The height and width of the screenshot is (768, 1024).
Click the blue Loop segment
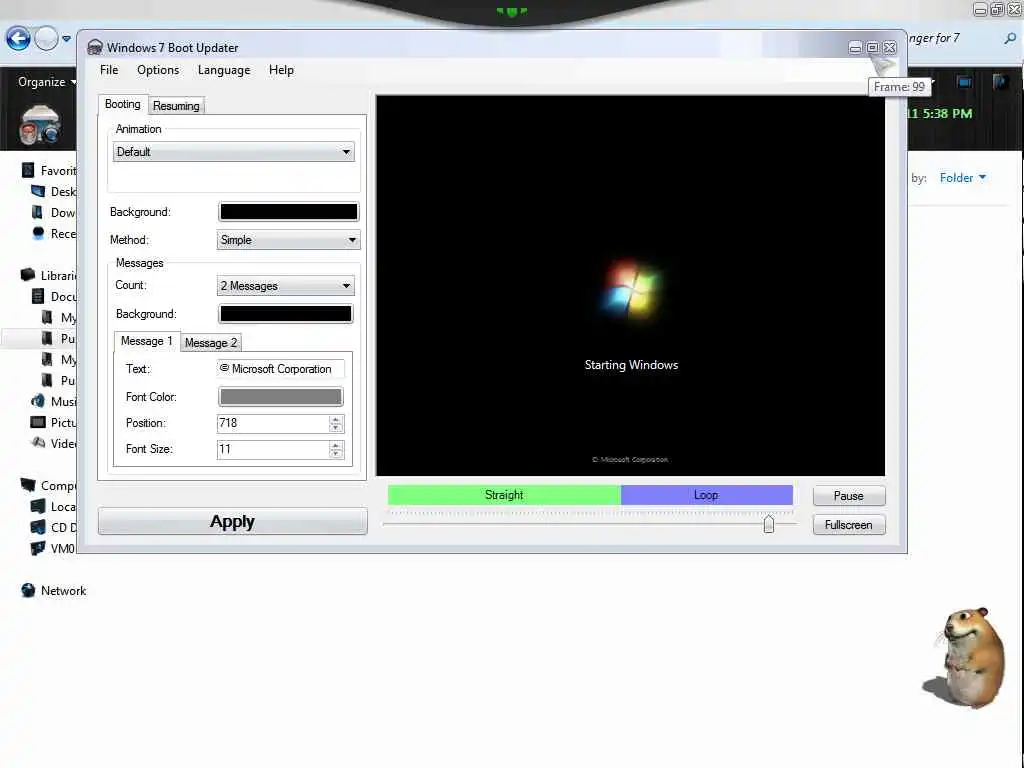tap(707, 495)
